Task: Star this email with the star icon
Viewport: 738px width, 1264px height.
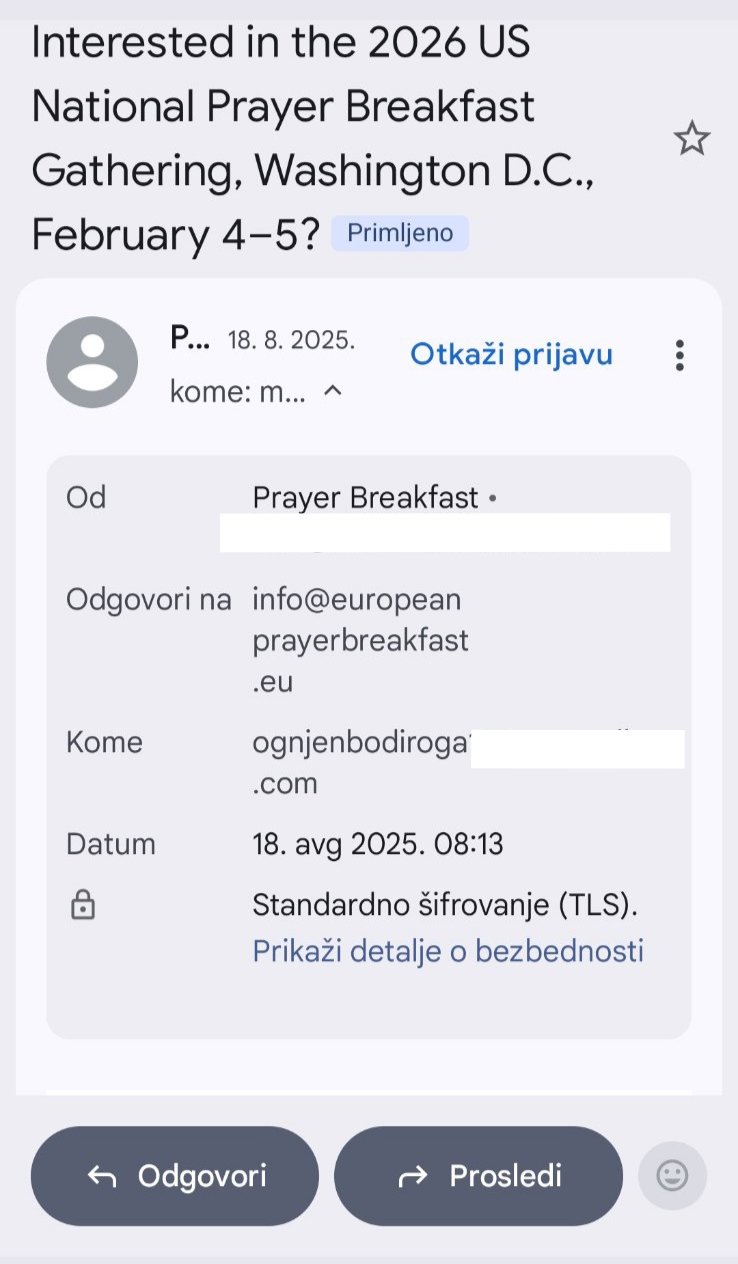Action: coord(691,139)
